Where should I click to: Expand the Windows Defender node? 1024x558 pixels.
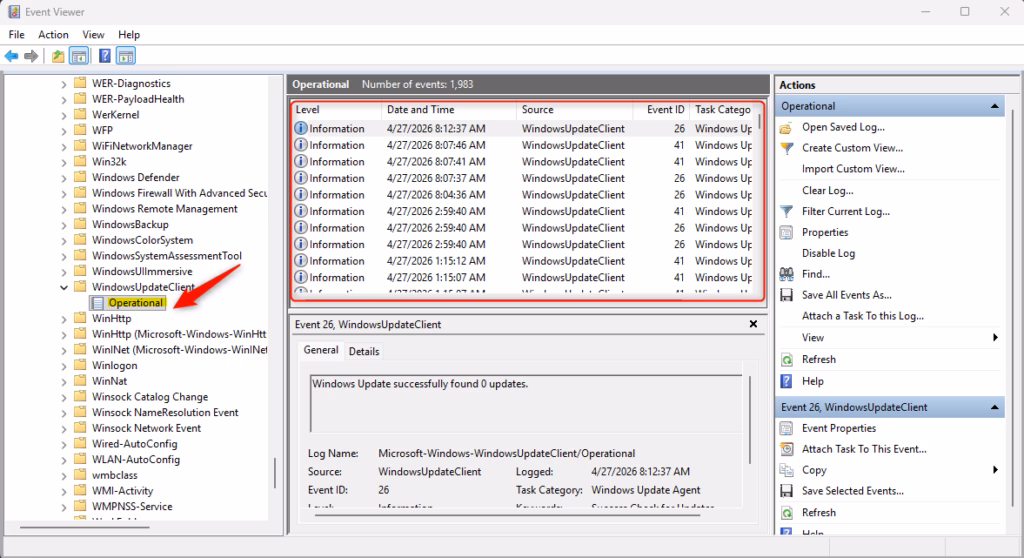point(63,178)
